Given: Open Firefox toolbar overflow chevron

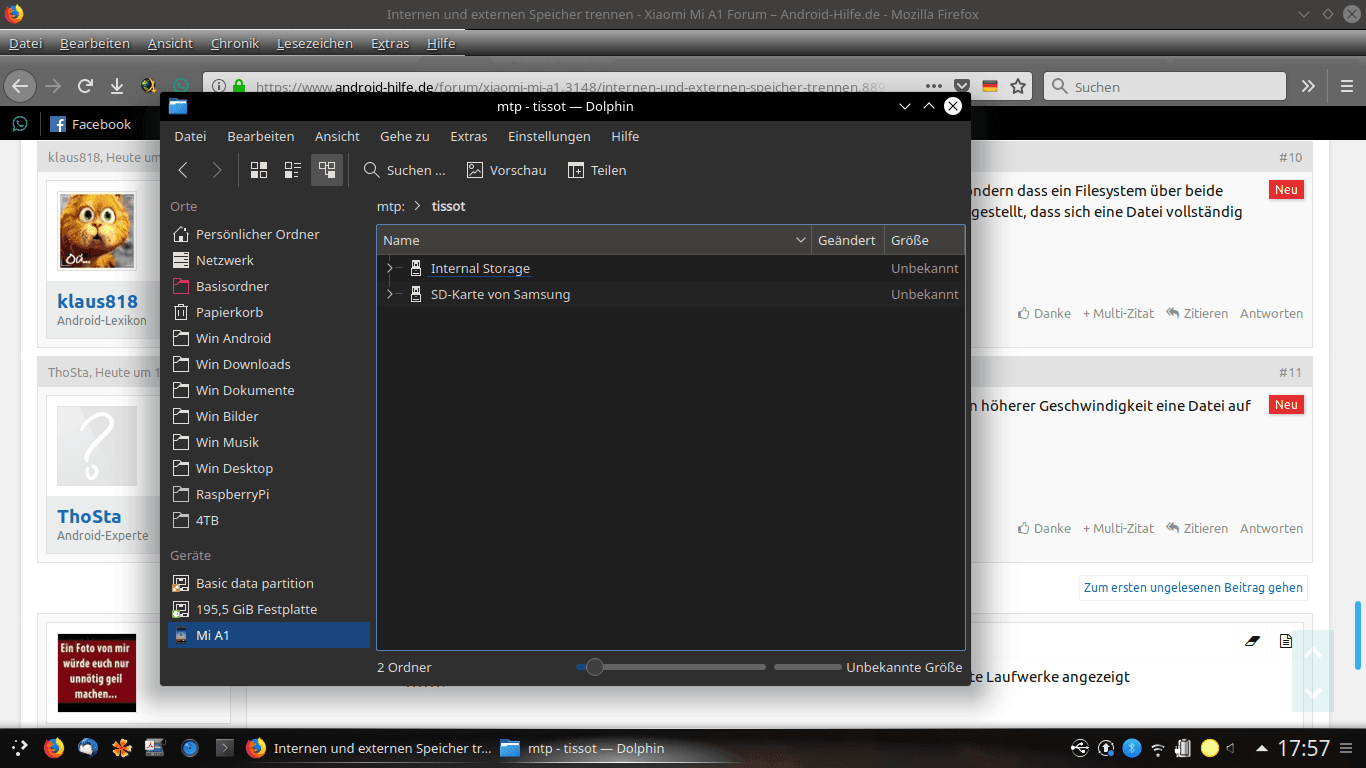Looking at the screenshot, I should [x=1308, y=87].
